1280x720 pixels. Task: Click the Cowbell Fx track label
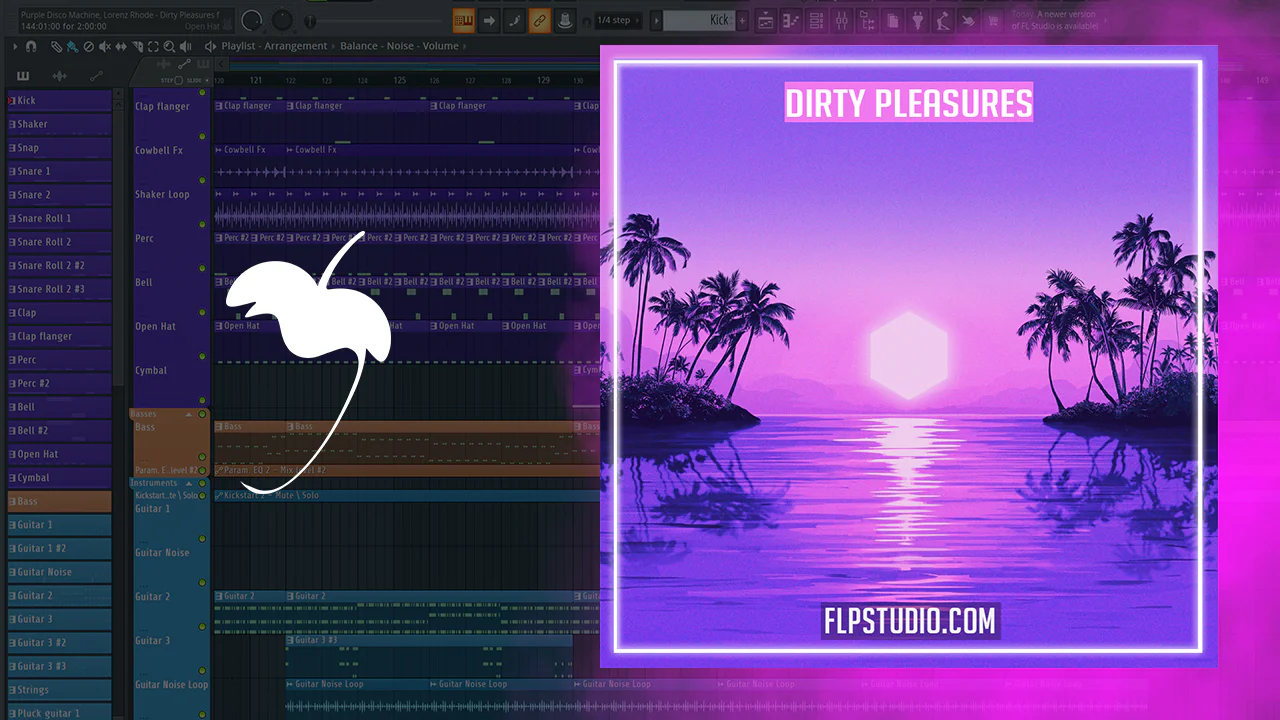coord(159,151)
